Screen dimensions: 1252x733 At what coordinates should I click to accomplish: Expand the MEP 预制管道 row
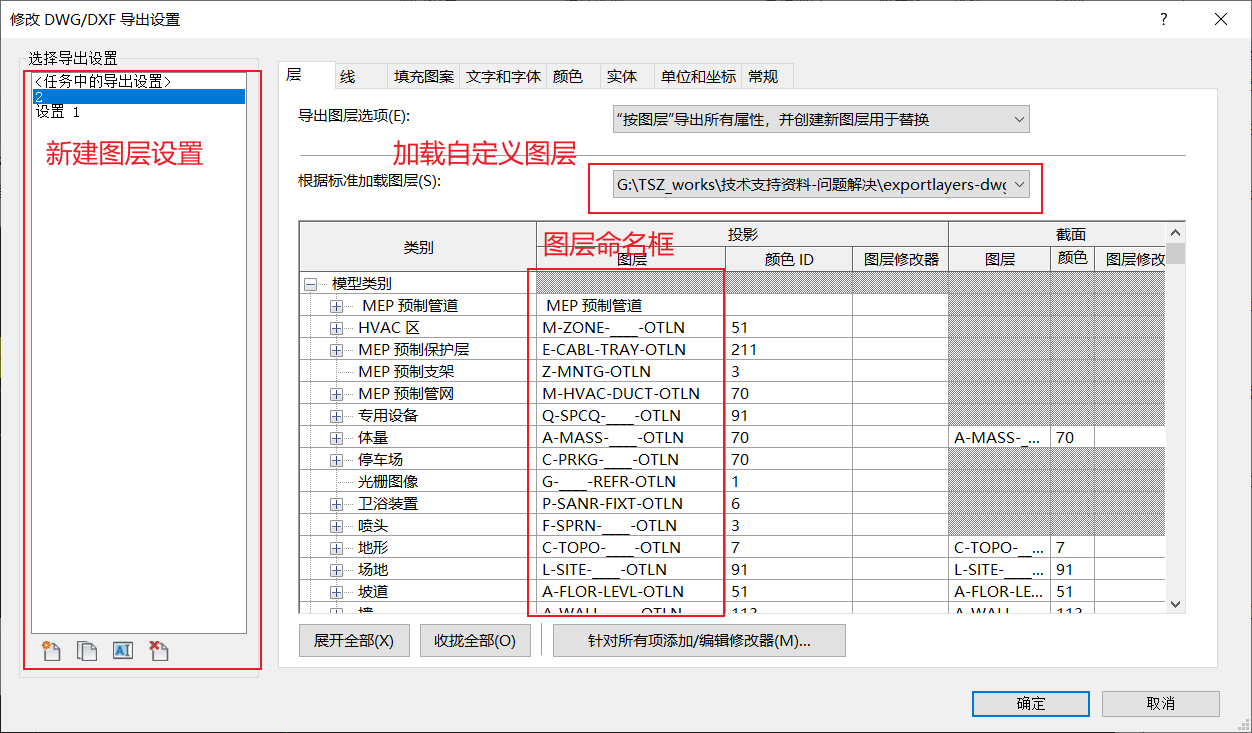click(x=336, y=306)
